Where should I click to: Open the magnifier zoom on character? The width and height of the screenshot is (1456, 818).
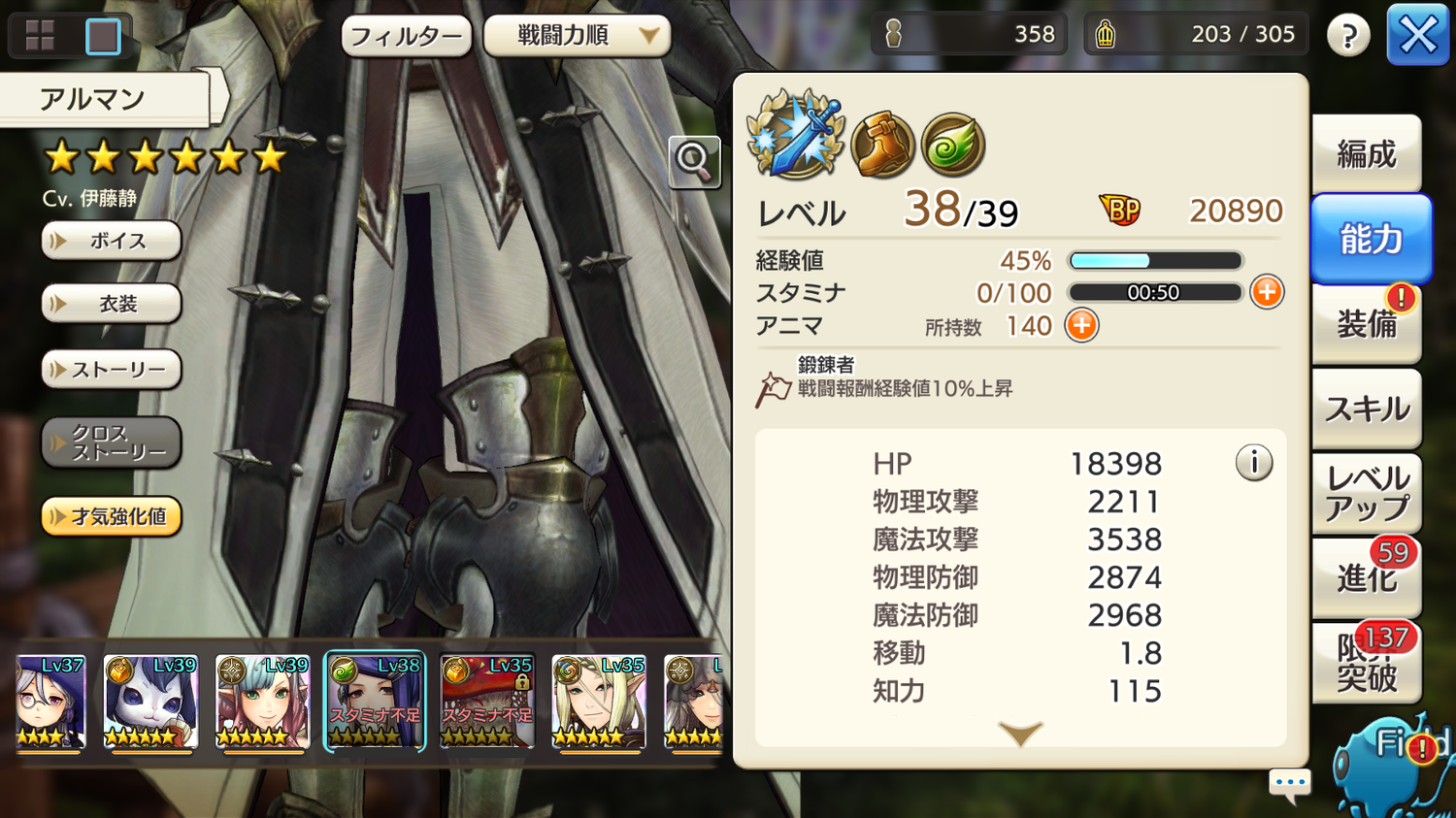click(x=694, y=161)
